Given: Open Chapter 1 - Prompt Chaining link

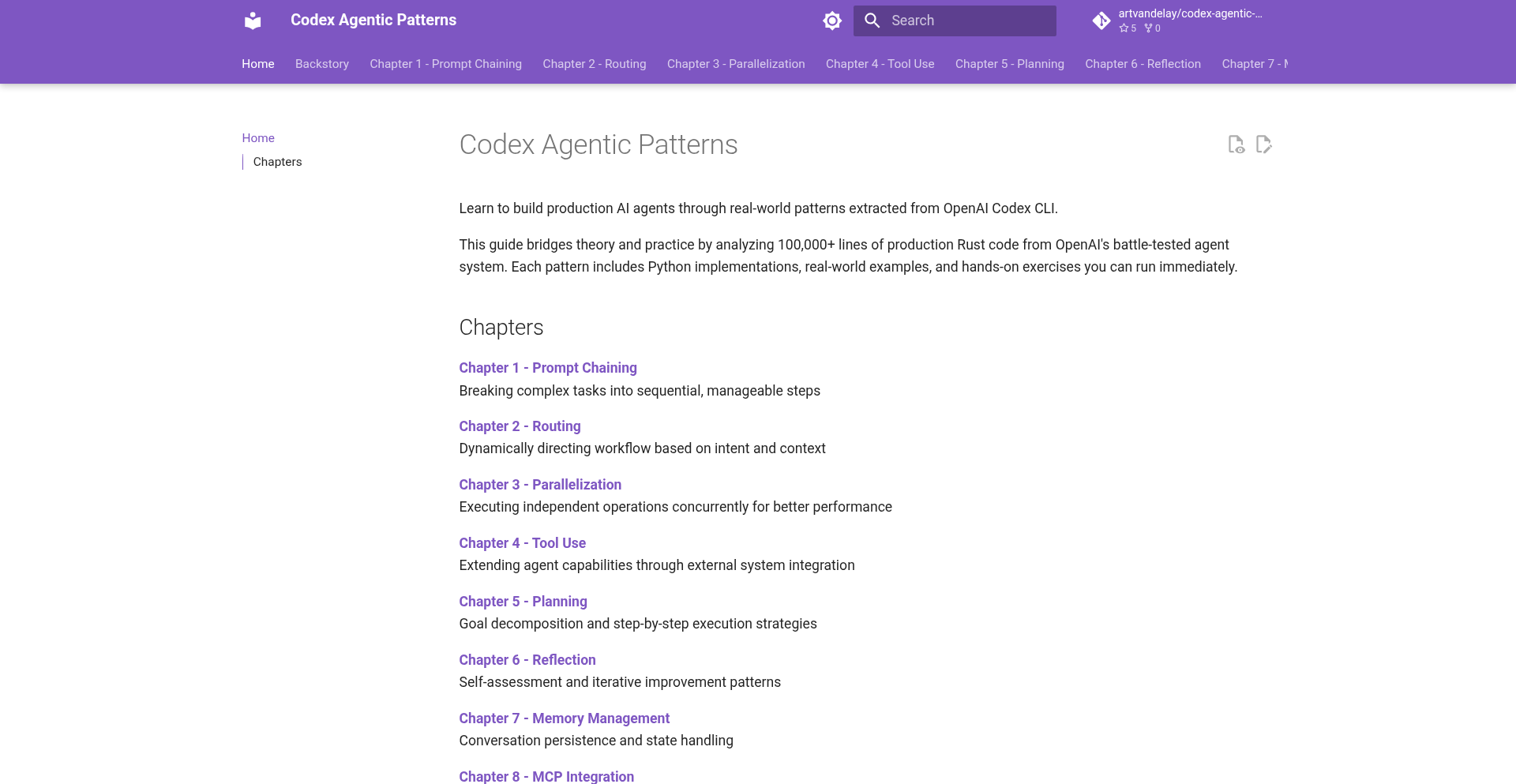Looking at the screenshot, I should 547,368.
